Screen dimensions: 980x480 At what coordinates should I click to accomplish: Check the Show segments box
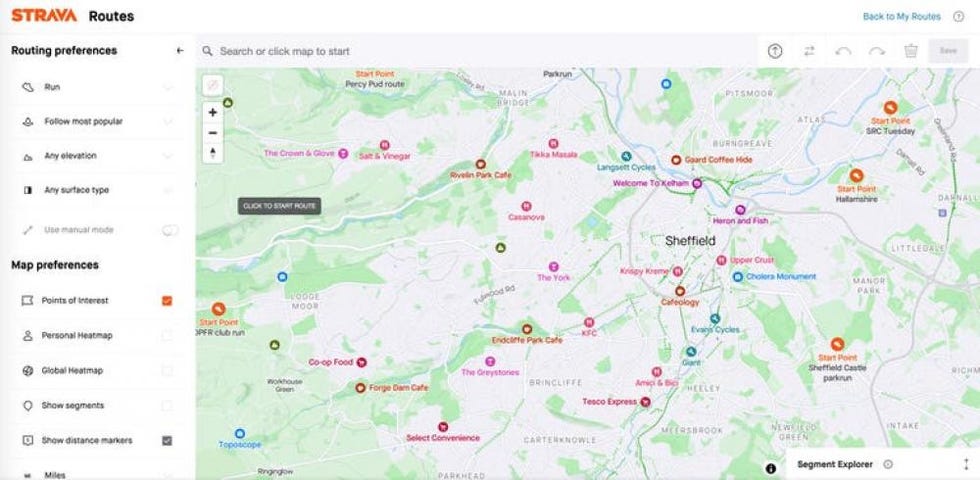pos(167,406)
